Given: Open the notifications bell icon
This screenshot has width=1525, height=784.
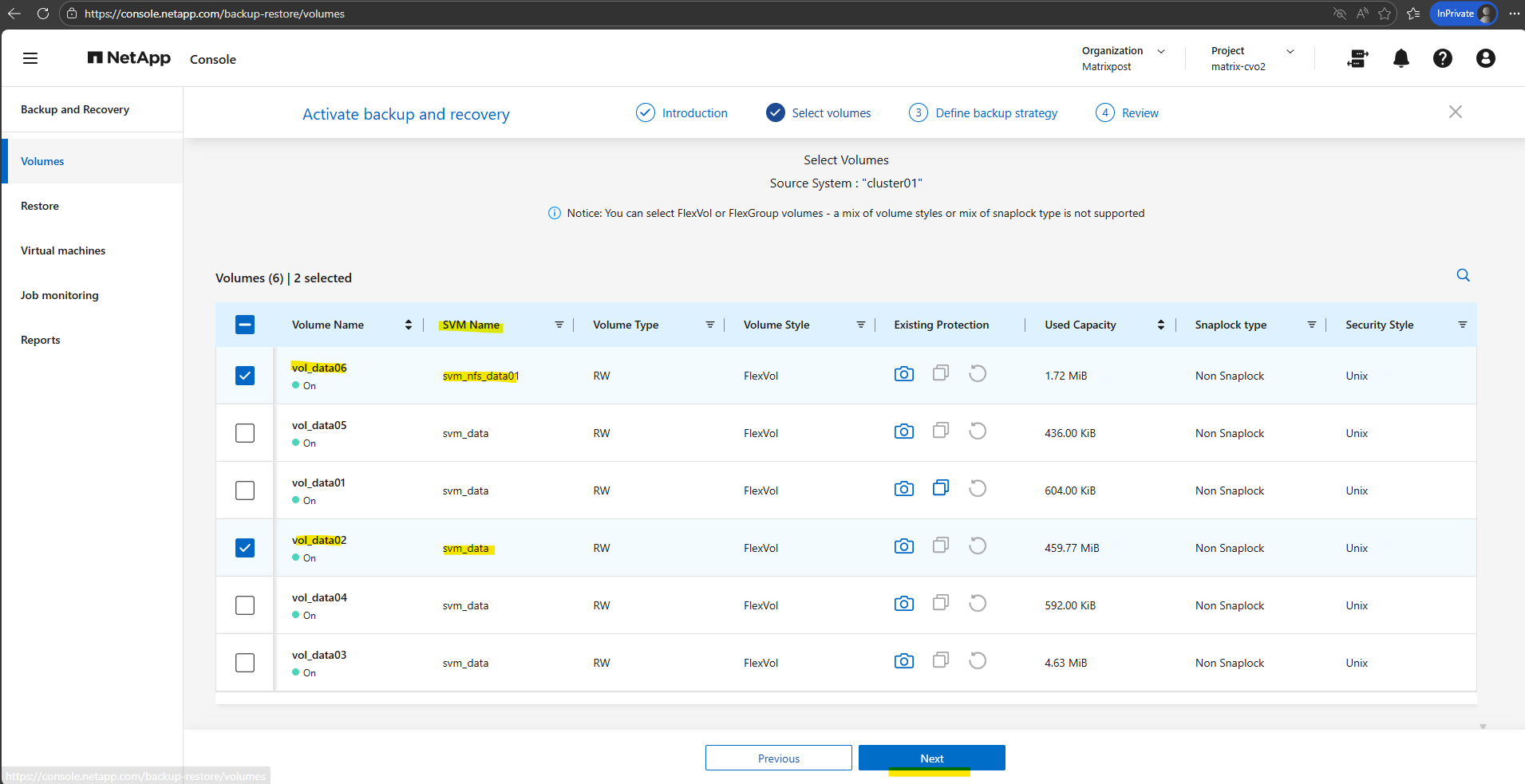Looking at the screenshot, I should point(1401,58).
